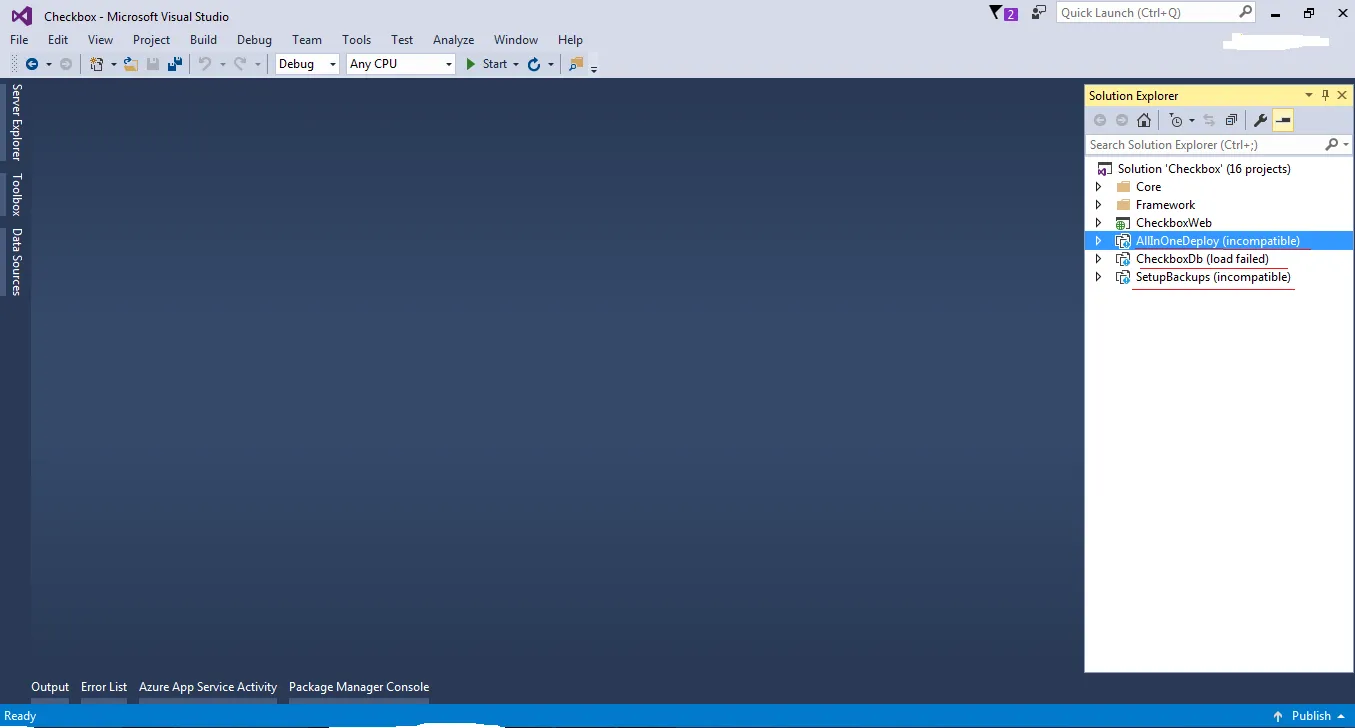Expand the SetupBackups project node

(x=1098, y=277)
